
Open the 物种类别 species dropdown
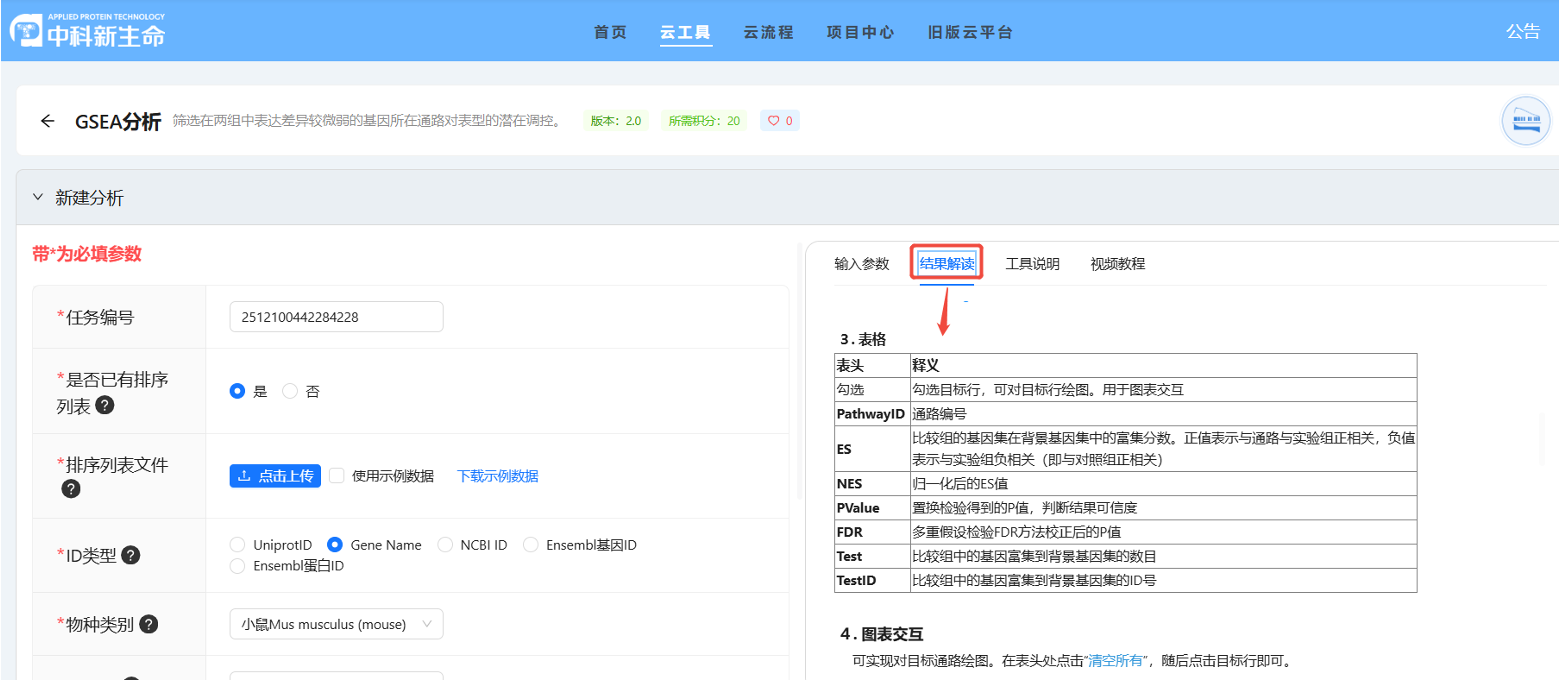(x=336, y=624)
